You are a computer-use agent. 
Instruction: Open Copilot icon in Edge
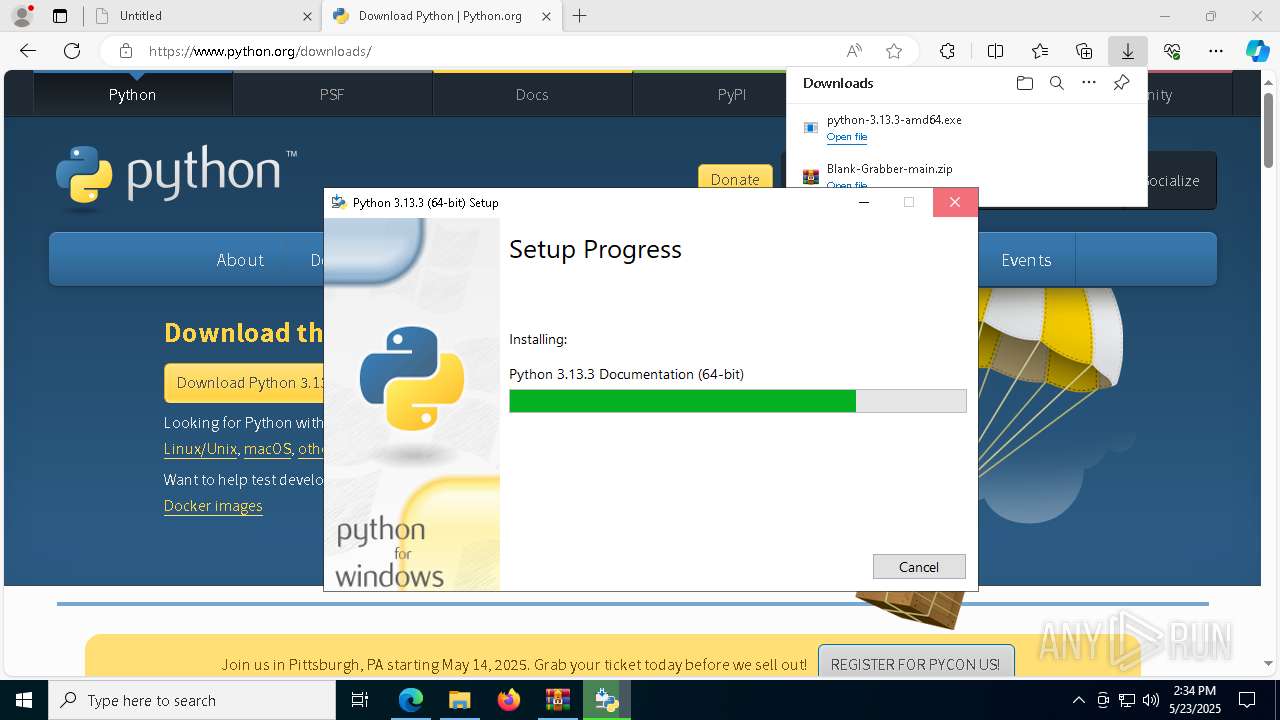(1257, 51)
